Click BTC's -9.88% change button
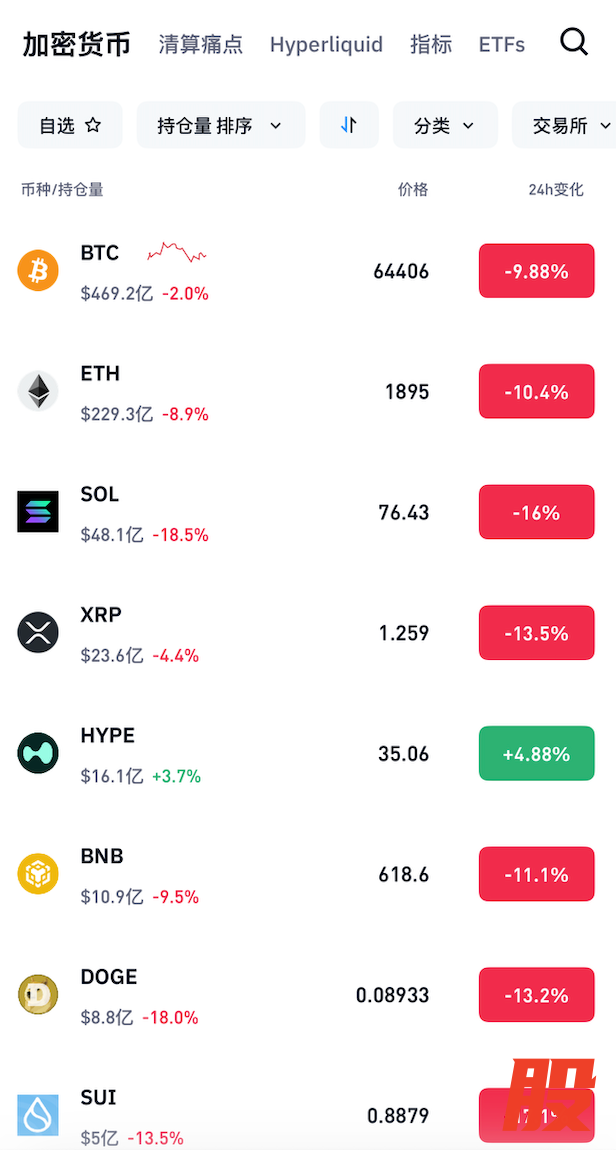Viewport: 616px width, 1150px height. [536, 270]
